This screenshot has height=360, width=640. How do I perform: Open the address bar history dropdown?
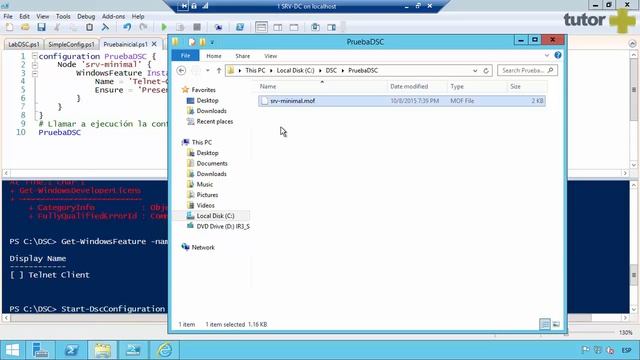coord(475,71)
